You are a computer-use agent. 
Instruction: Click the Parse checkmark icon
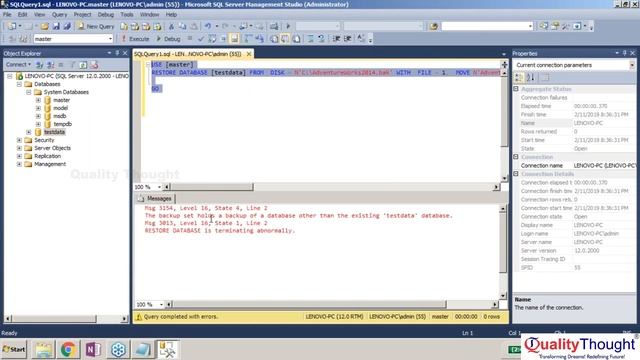(x=200, y=39)
